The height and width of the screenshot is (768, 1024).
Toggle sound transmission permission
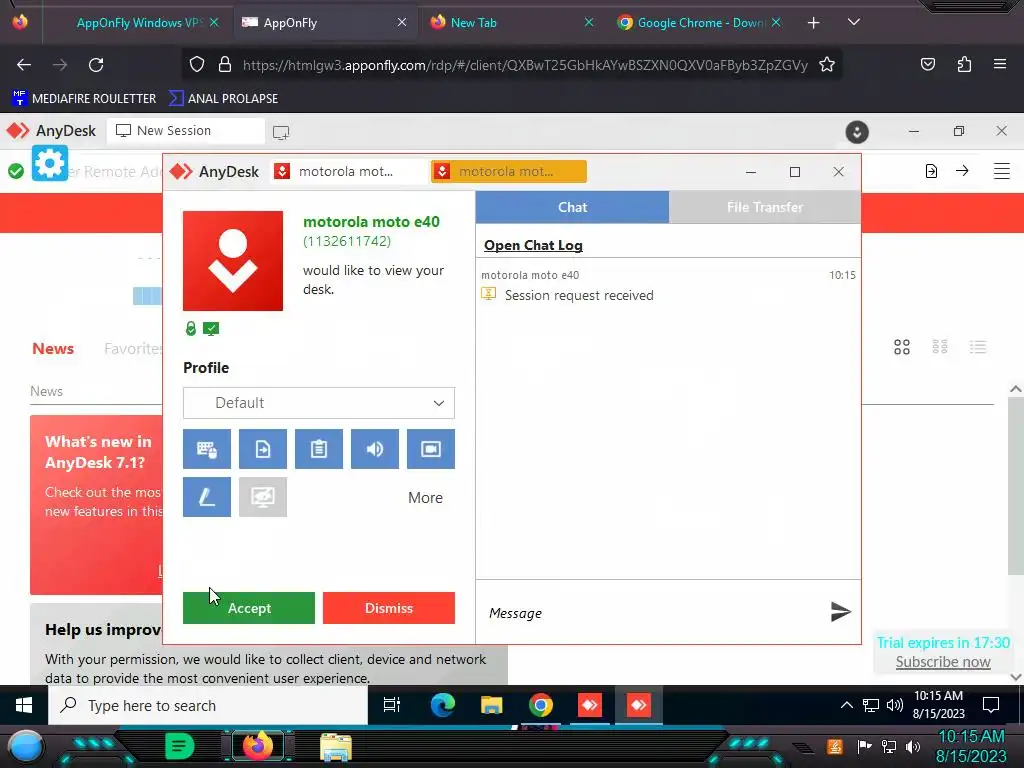[375, 449]
